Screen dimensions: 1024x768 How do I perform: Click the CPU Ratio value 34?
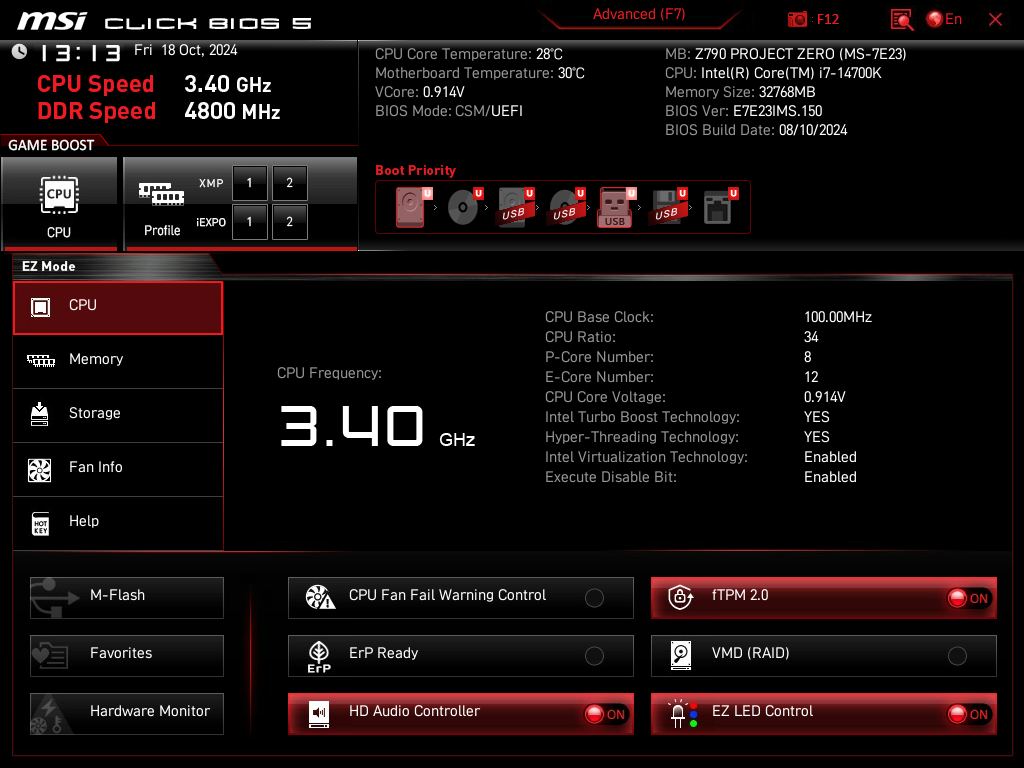[811, 337]
